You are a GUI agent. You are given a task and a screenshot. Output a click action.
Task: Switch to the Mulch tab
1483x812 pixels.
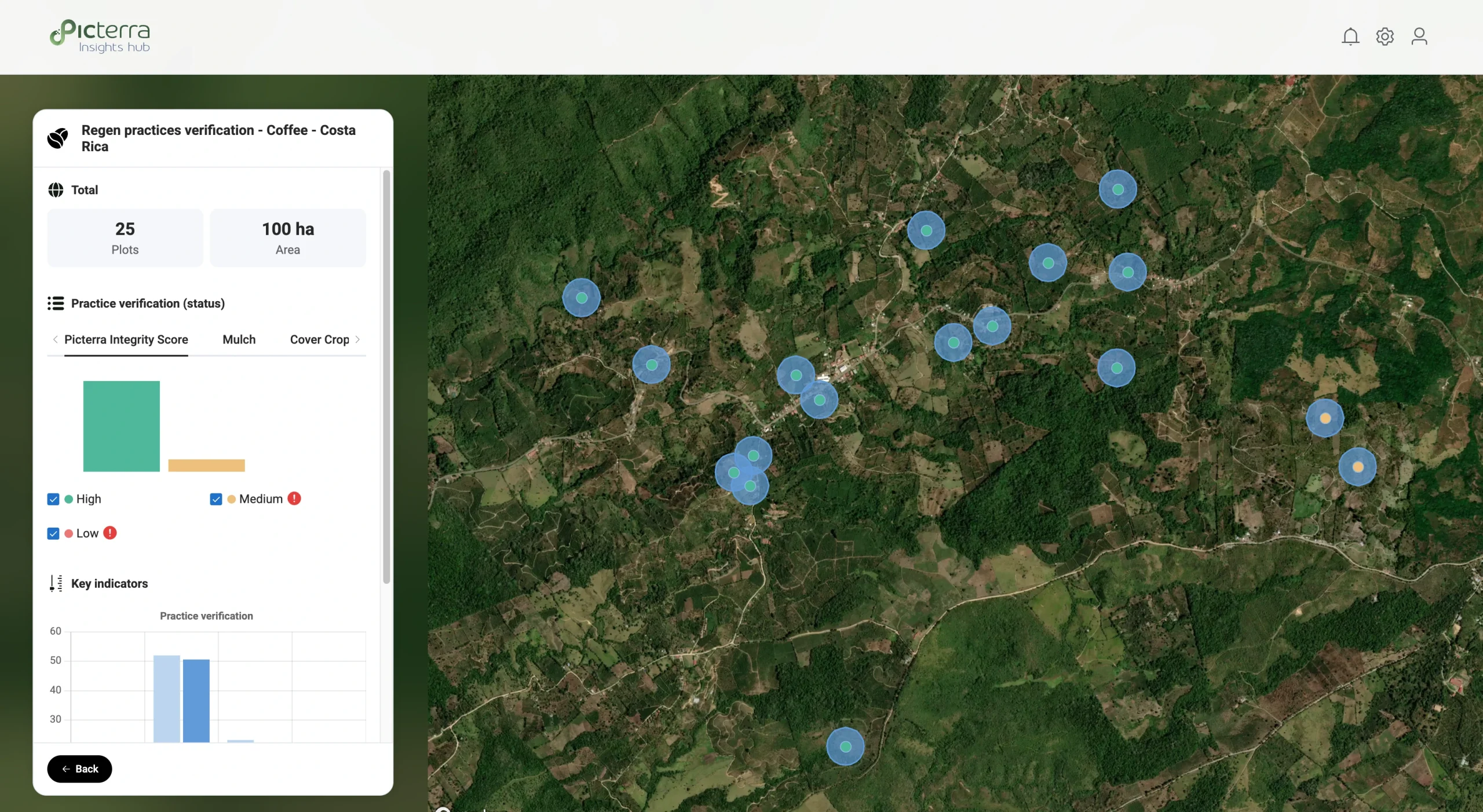239,339
